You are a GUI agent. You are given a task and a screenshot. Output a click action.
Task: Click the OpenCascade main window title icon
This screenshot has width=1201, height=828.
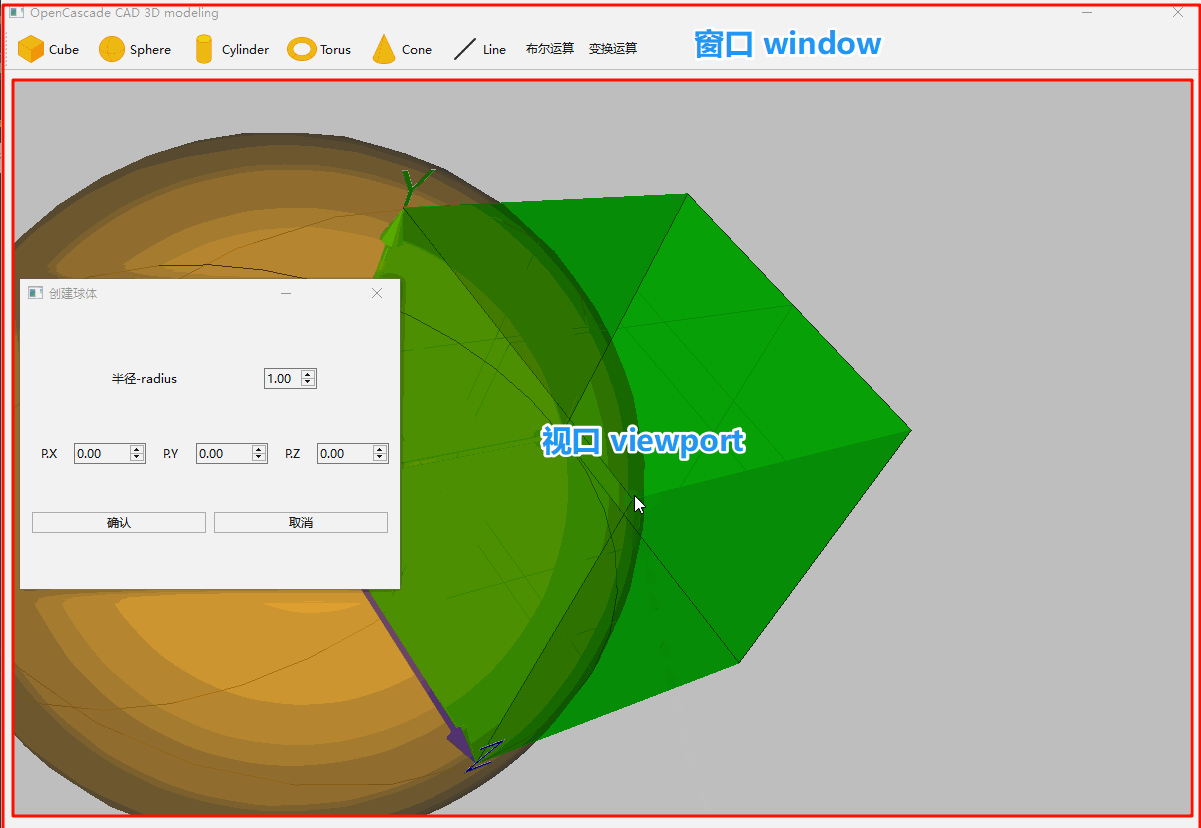coord(16,13)
